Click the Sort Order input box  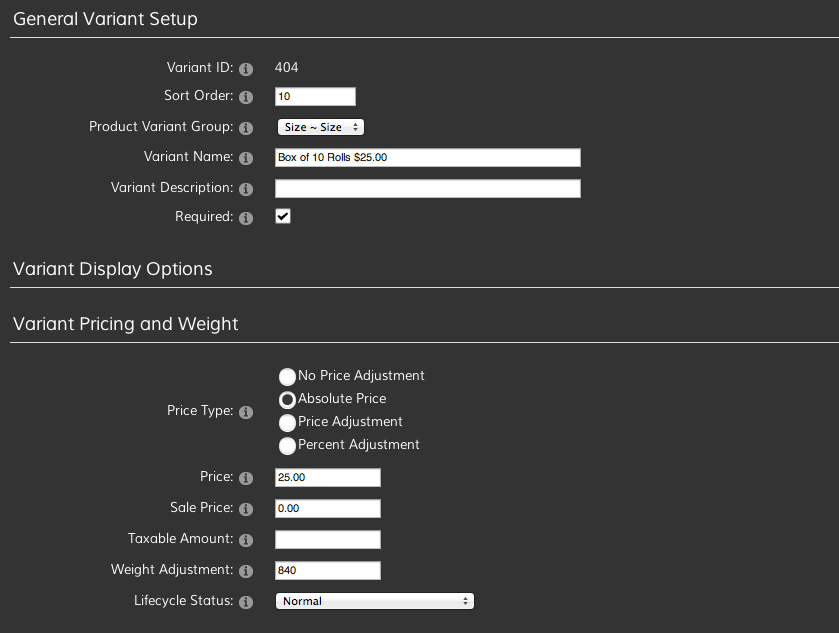pyautogui.click(x=315, y=96)
